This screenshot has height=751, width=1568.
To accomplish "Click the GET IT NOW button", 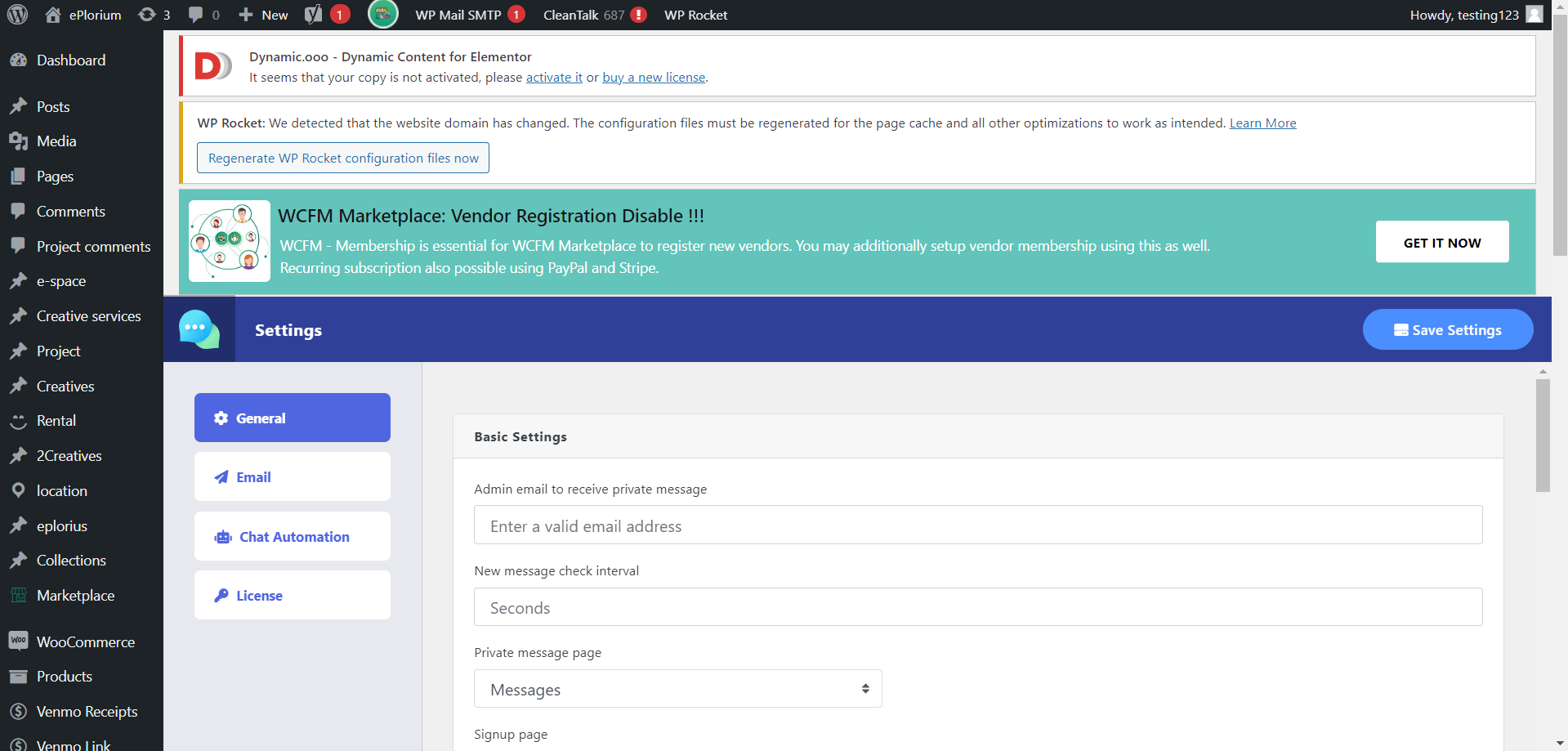I will tap(1442, 242).
